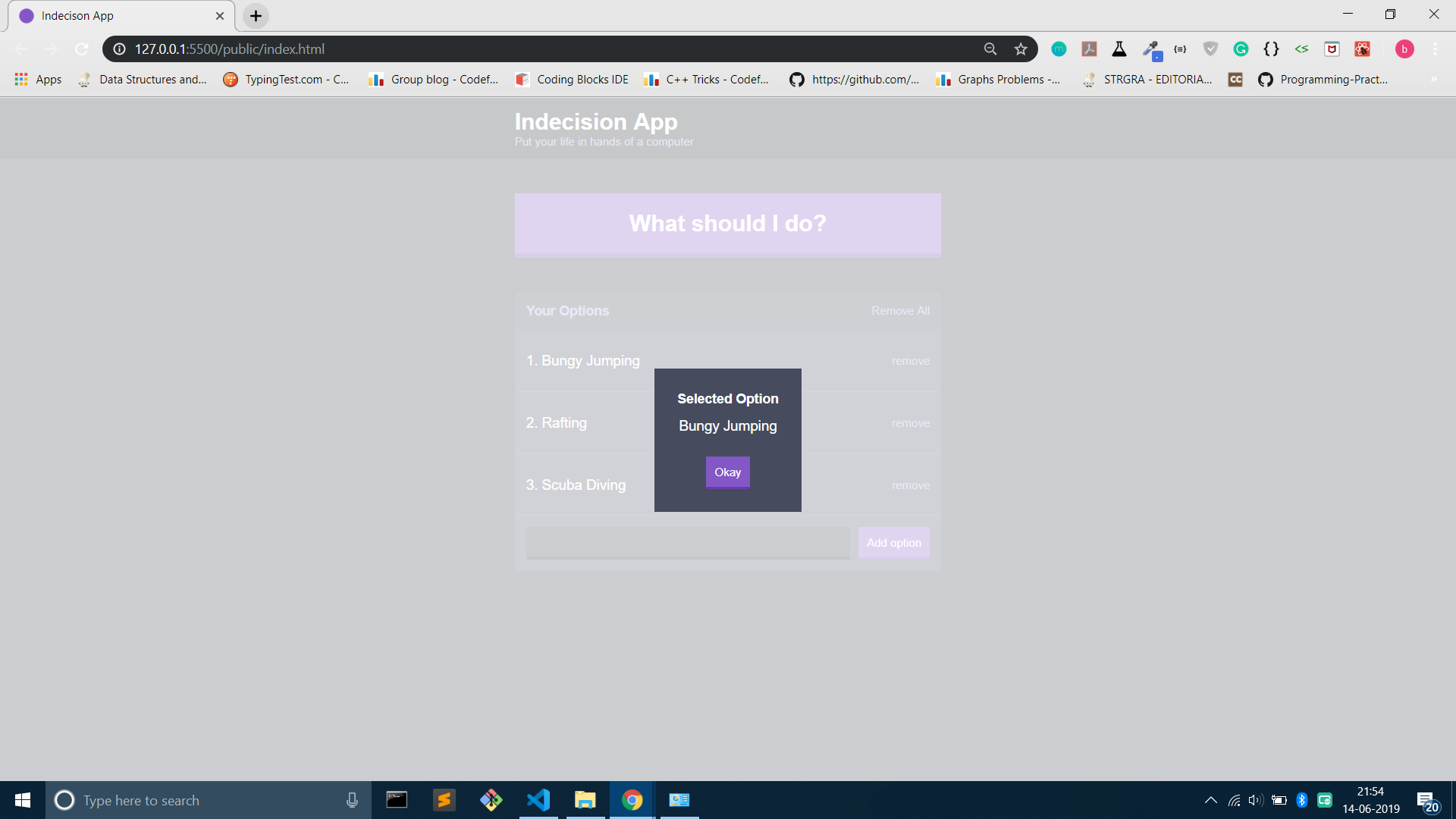
Task: Click the zoom magnifier icon in address bar
Action: click(990, 49)
